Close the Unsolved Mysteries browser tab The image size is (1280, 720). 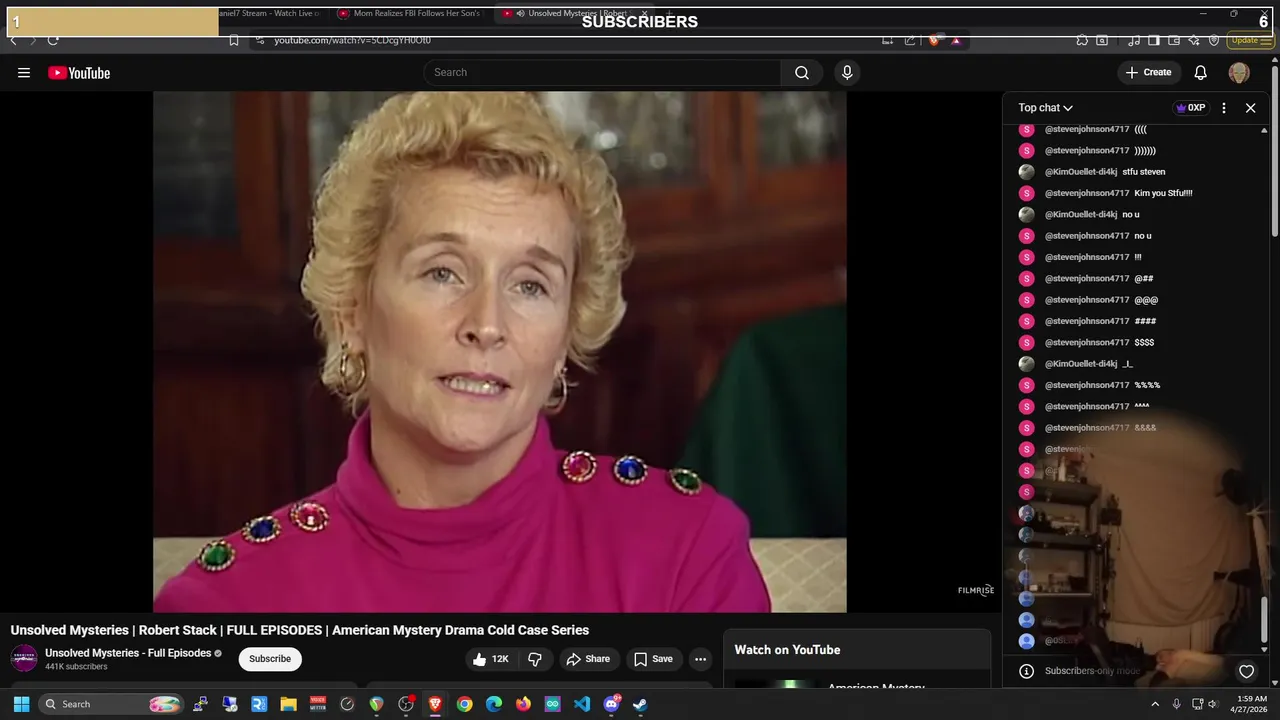644,14
